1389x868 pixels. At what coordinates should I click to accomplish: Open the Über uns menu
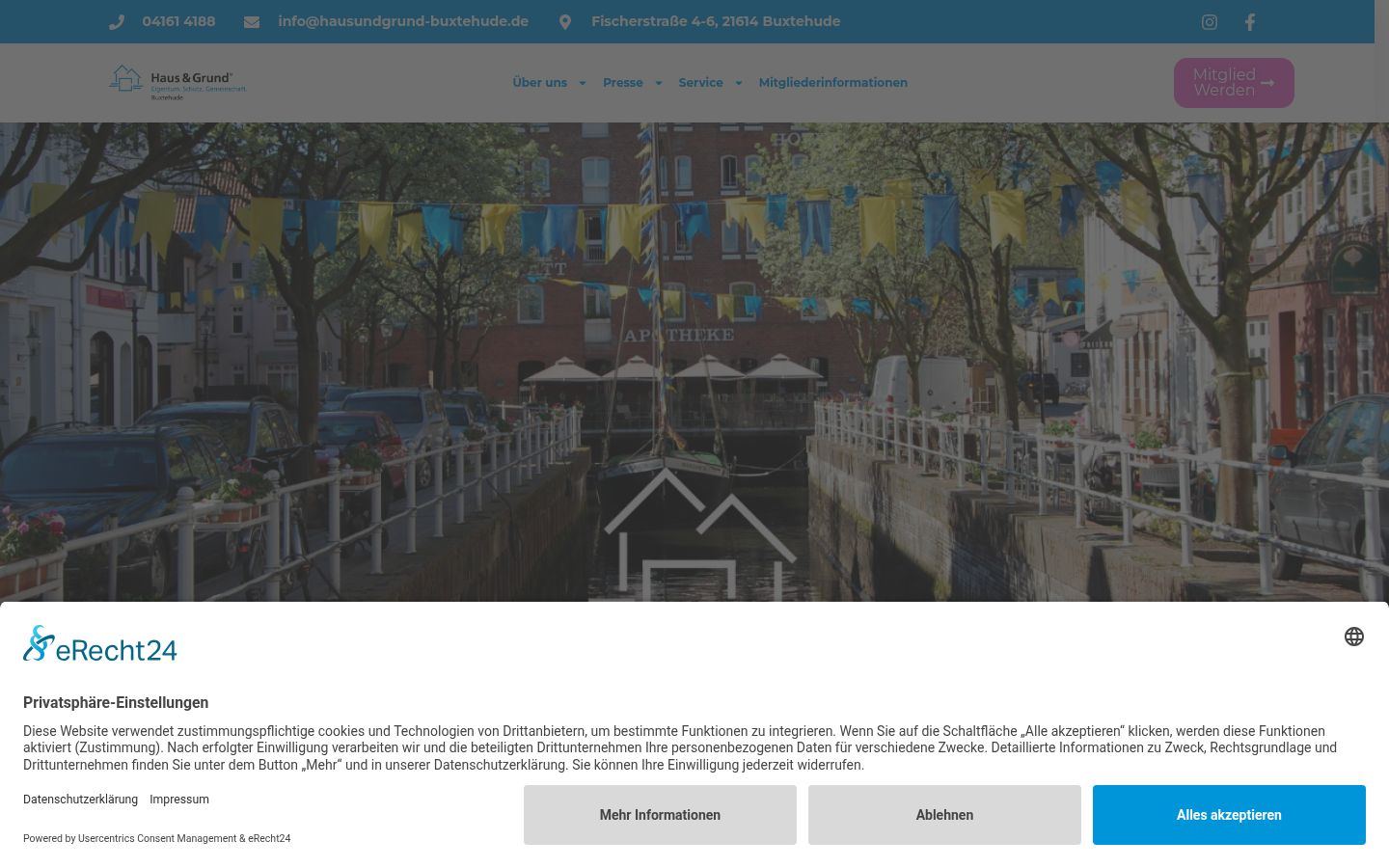coord(540,83)
